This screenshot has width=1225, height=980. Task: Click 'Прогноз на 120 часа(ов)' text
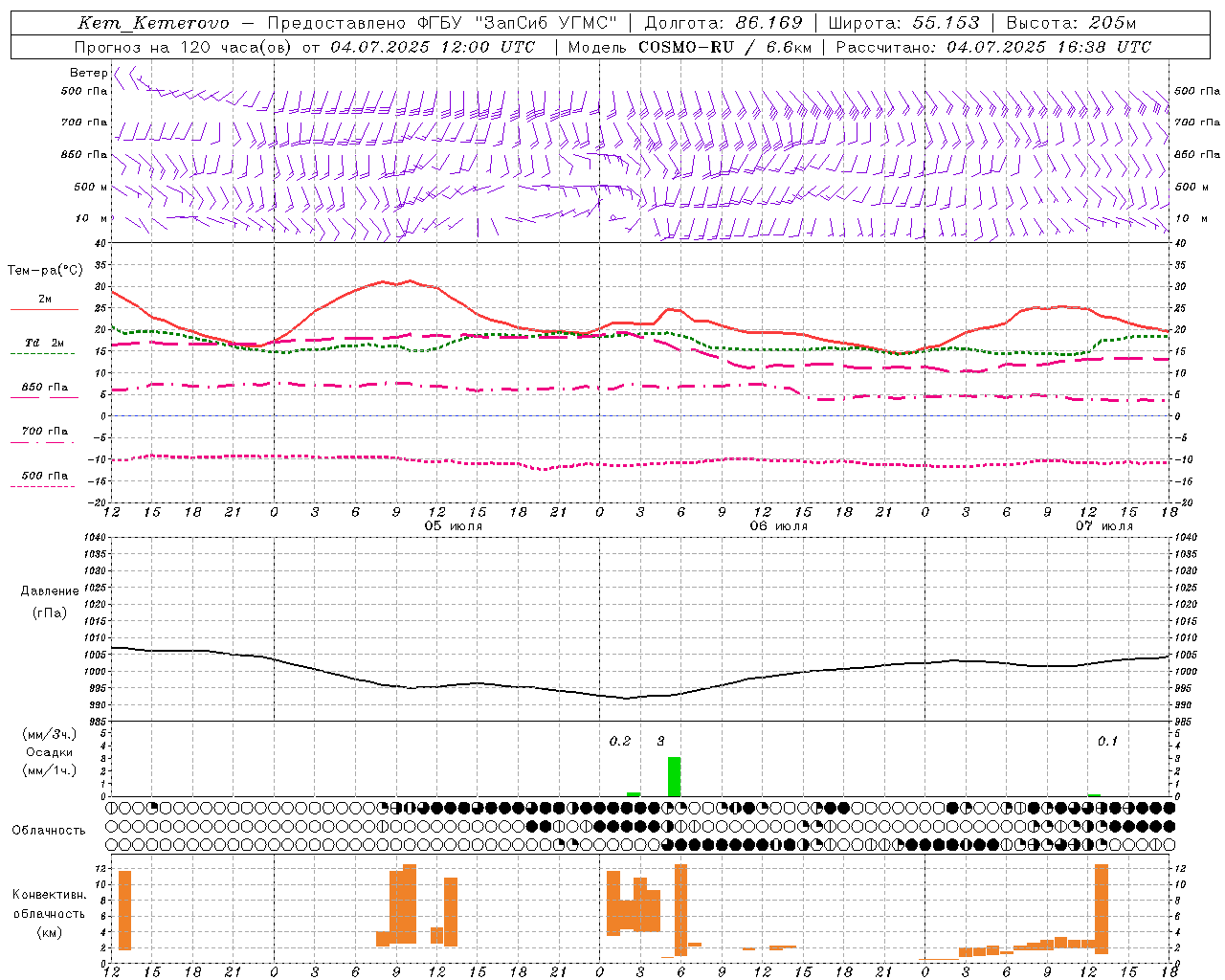point(184,47)
